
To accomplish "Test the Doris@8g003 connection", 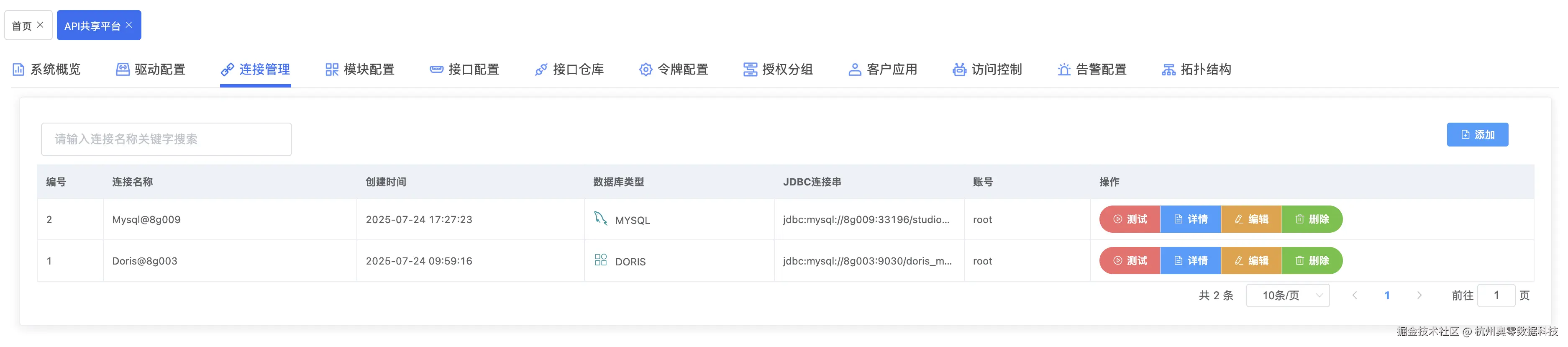I will [1130, 260].
